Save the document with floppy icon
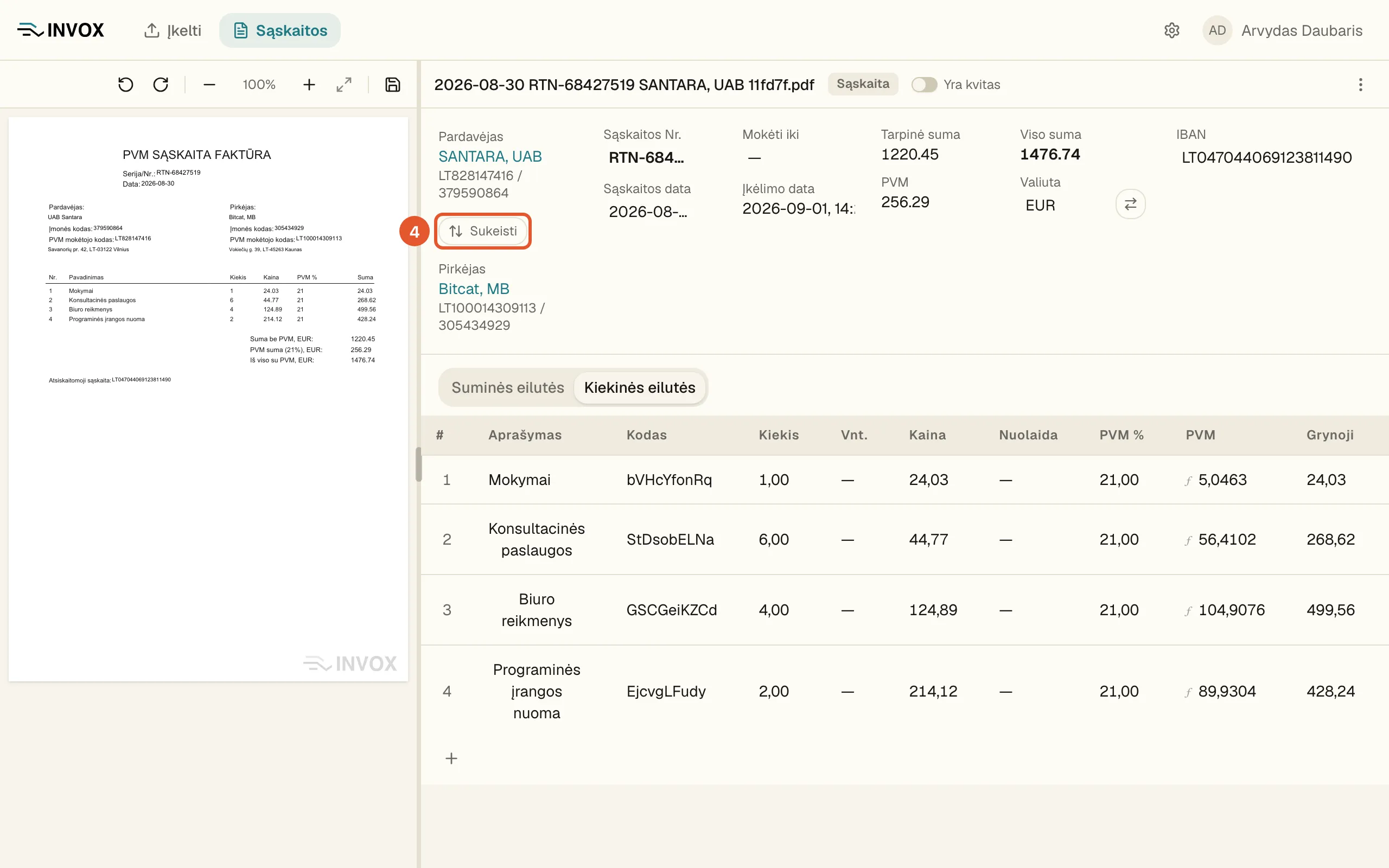The image size is (1389, 868). click(393, 85)
